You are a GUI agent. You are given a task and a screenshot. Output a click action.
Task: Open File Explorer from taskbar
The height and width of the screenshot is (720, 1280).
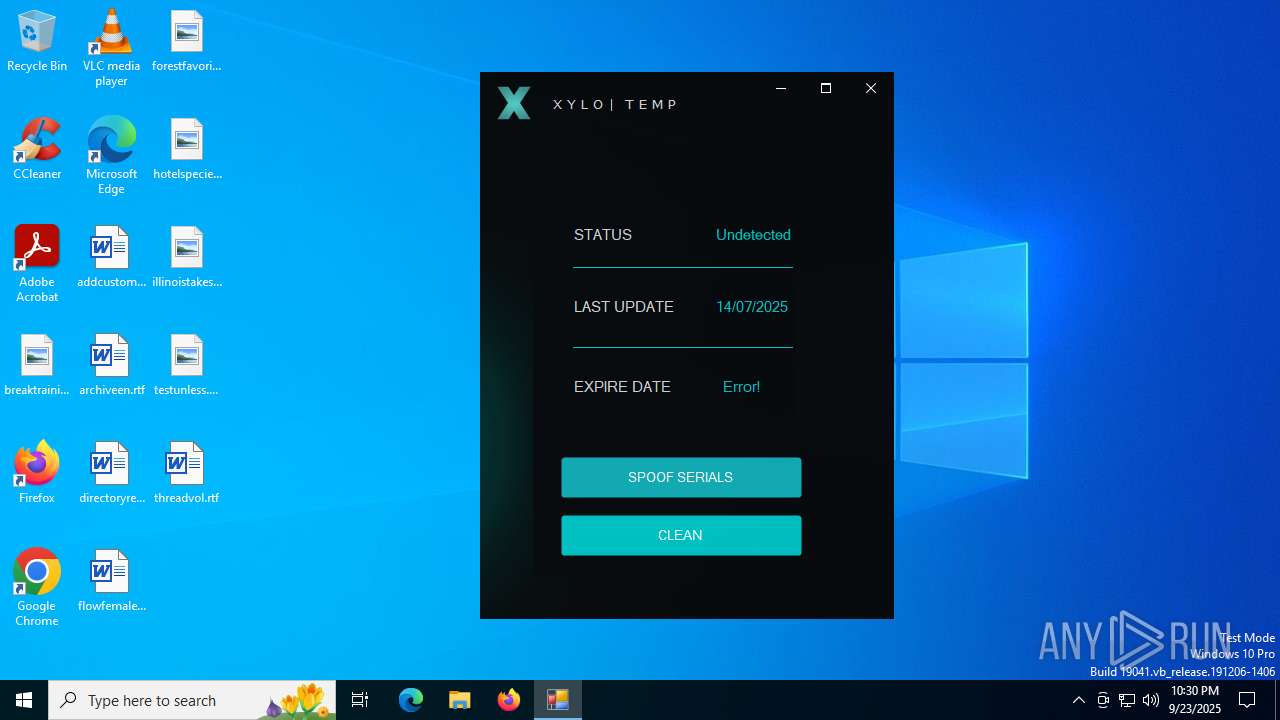tap(460, 700)
